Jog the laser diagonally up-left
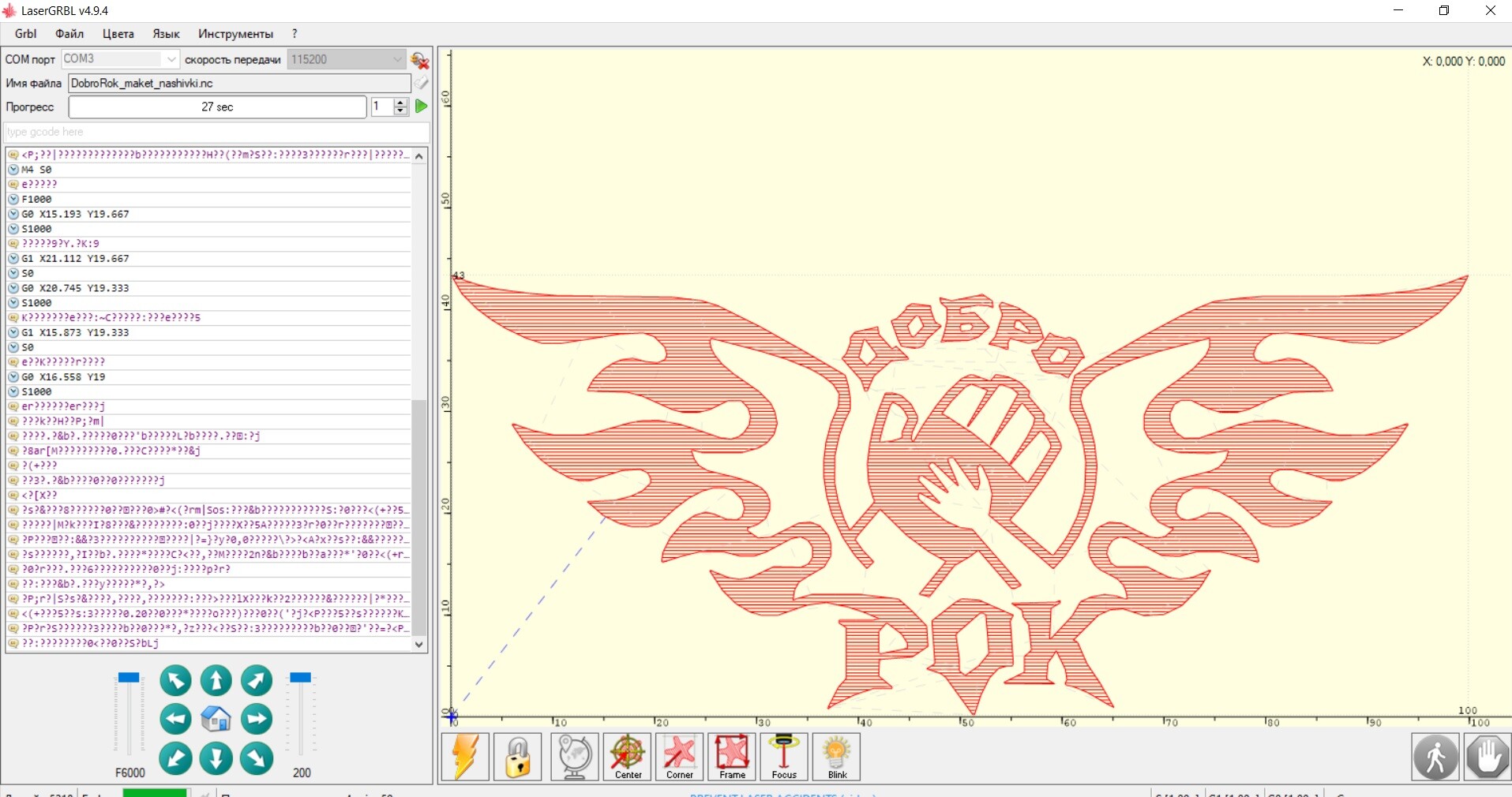The width and height of the screenshot is (1512, 797). pos(175,680)
